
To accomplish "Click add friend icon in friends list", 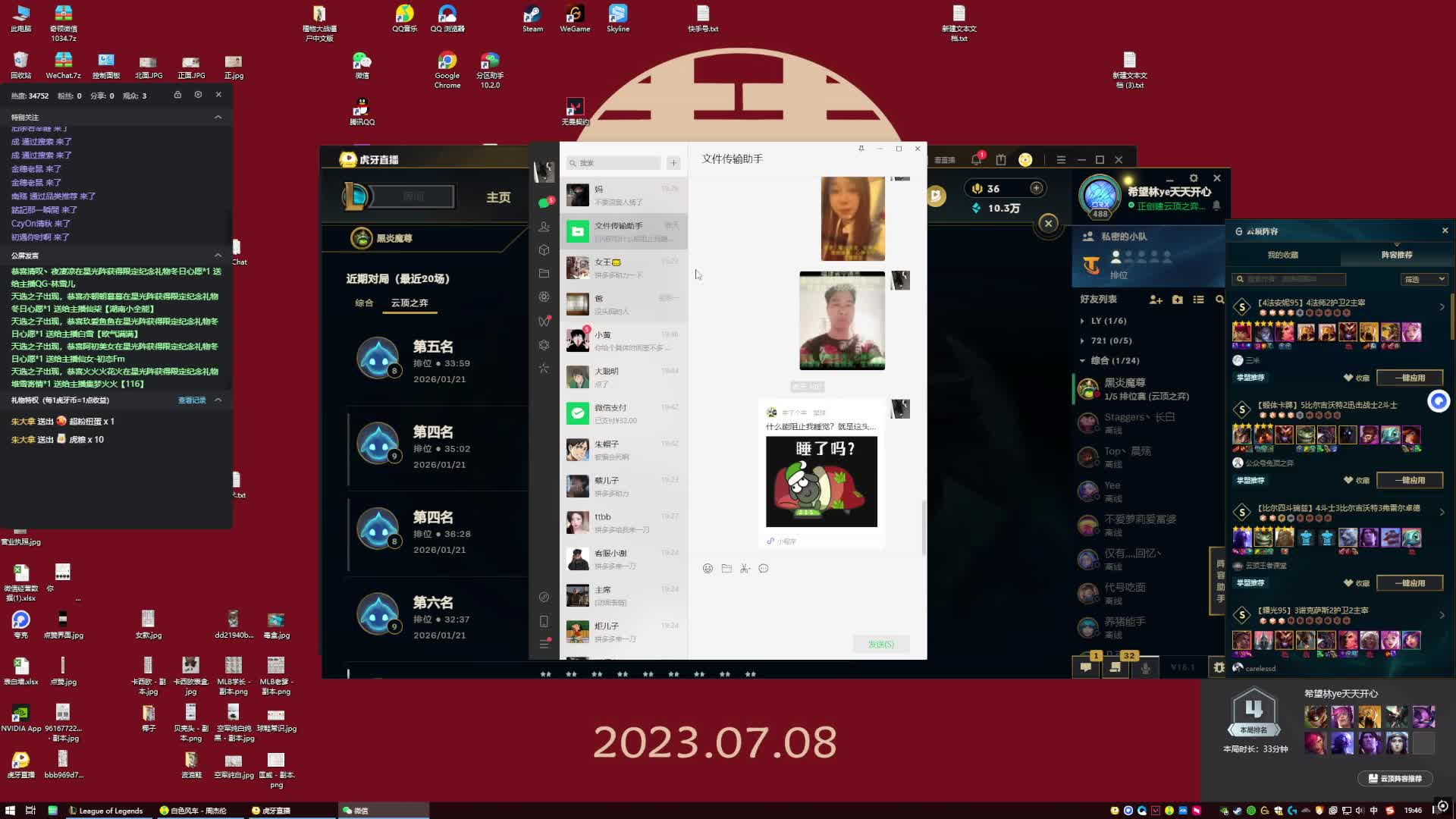I will click(1156, 300).
